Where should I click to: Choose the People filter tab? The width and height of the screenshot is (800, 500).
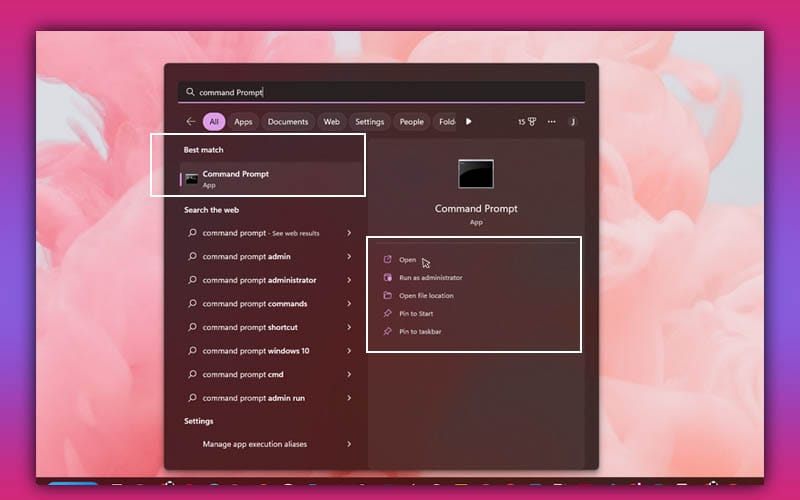tap(411, 122)
